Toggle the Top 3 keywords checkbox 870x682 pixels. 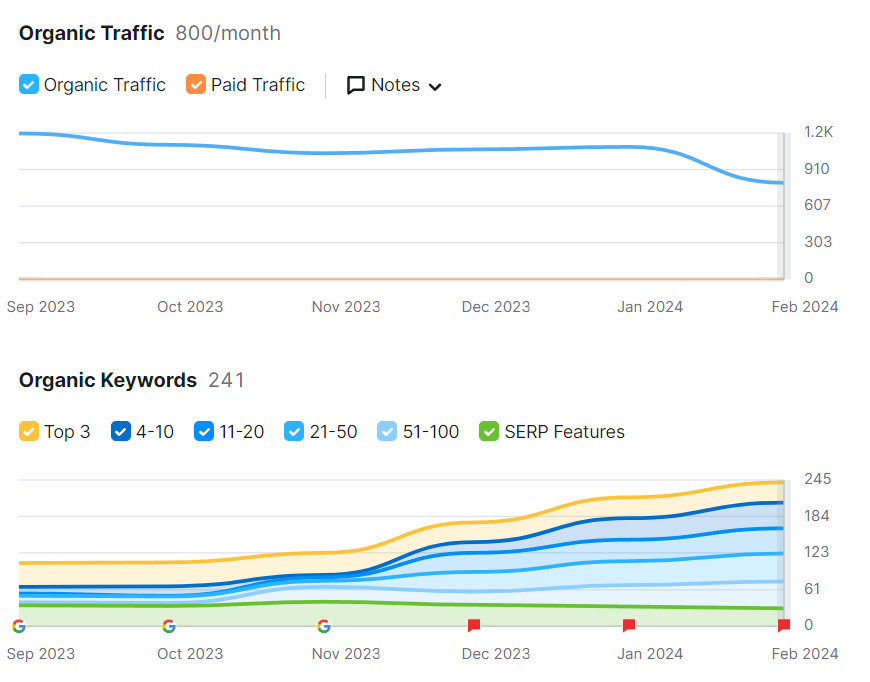[x=29, y=431]
